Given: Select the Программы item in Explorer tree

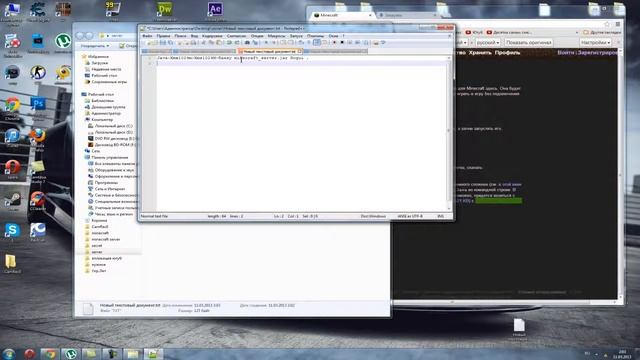Looking at the screenshot, I should [x=106, y=182].
